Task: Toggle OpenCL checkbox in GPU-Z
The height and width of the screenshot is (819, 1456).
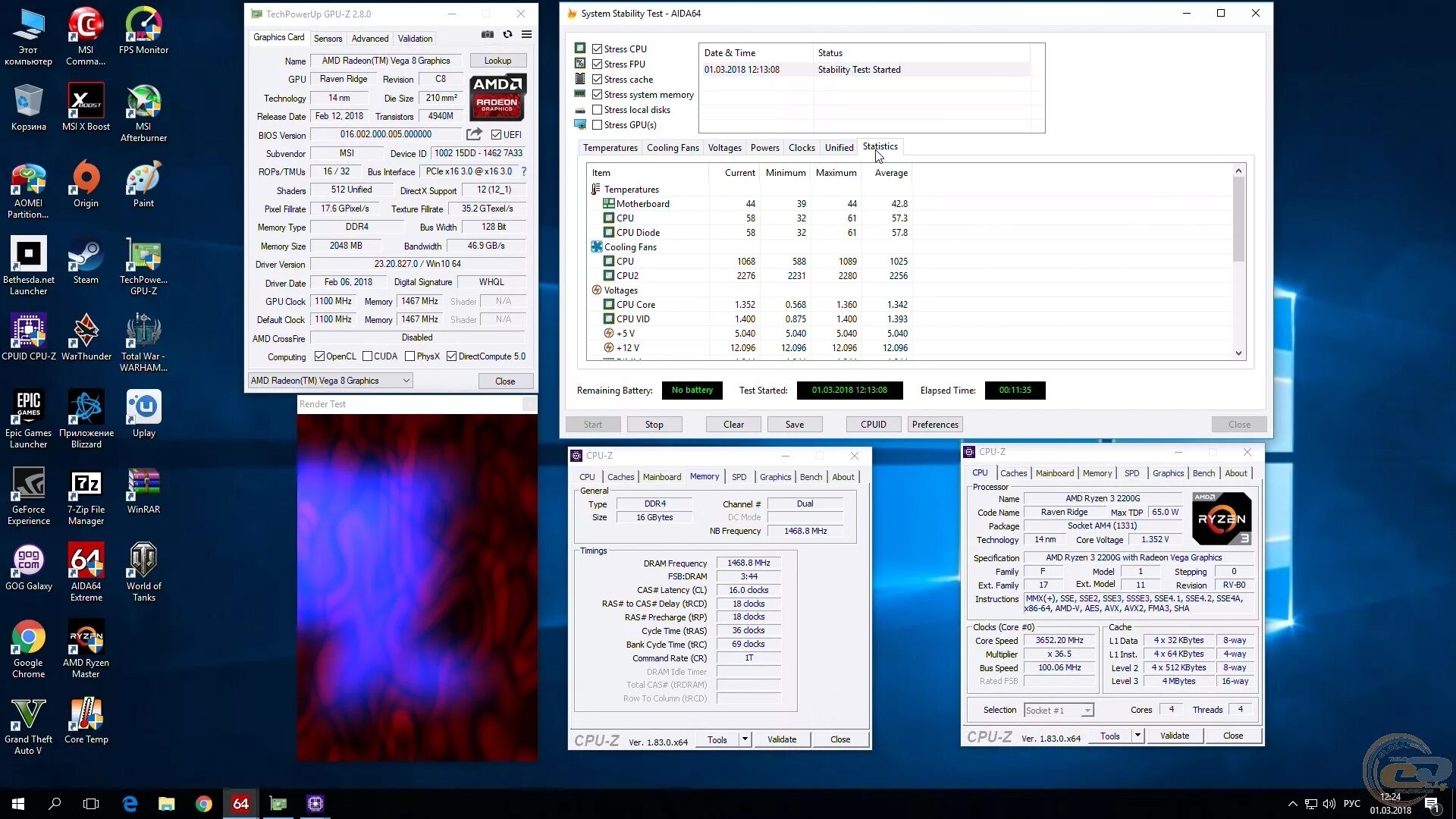Action: point(319,356)
